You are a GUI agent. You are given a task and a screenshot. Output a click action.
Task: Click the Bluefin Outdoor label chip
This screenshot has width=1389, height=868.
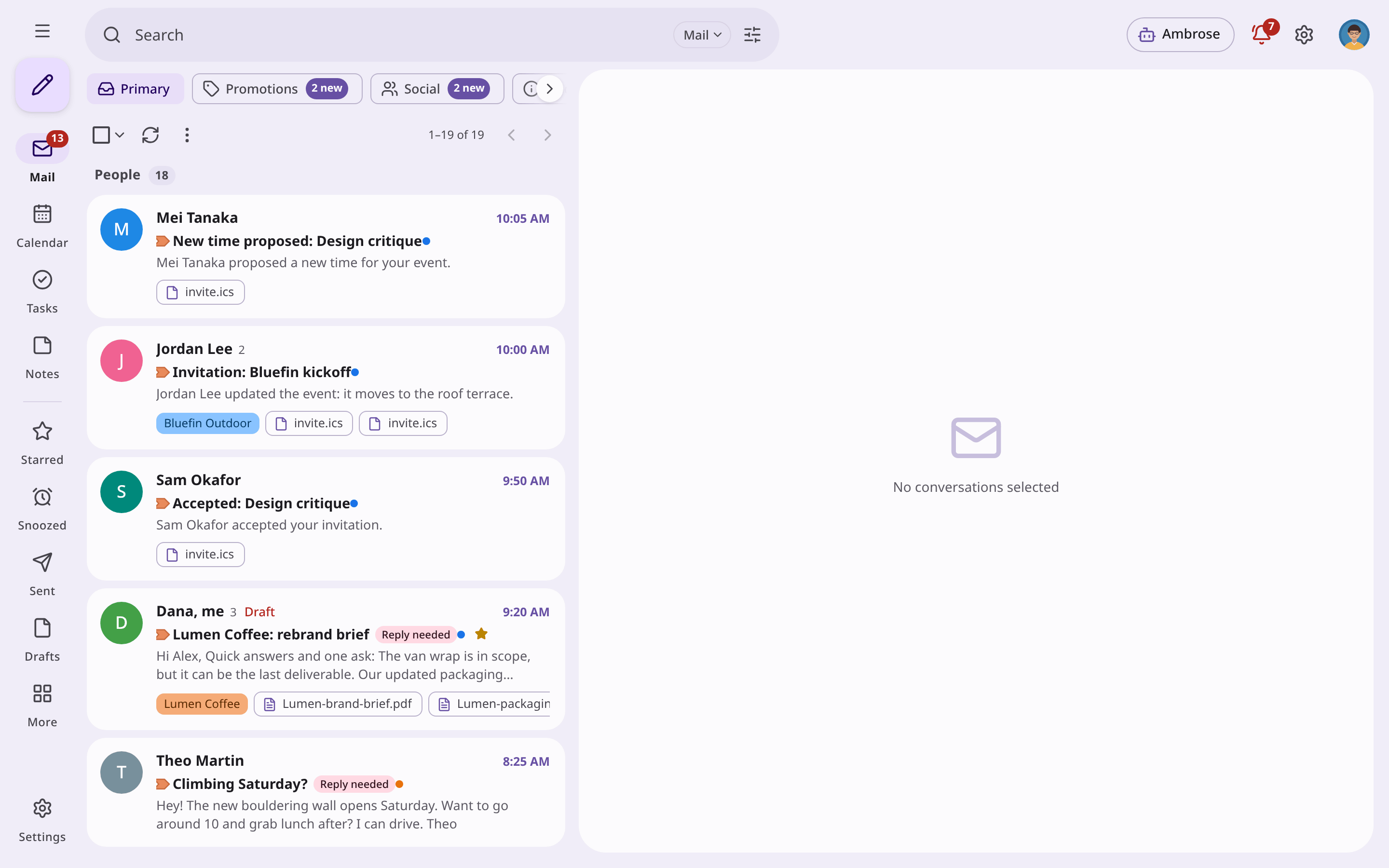[207, 423]
